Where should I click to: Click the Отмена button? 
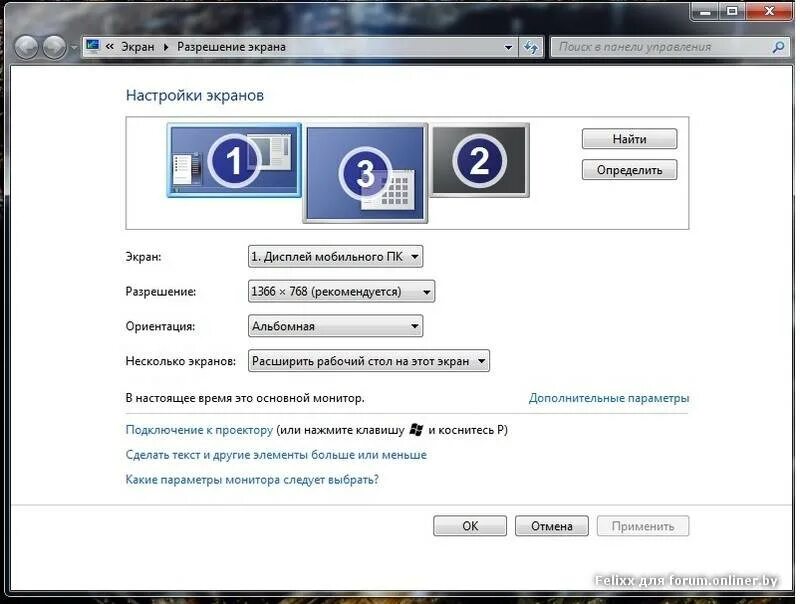pyautogui.click(x=552, y=526)
